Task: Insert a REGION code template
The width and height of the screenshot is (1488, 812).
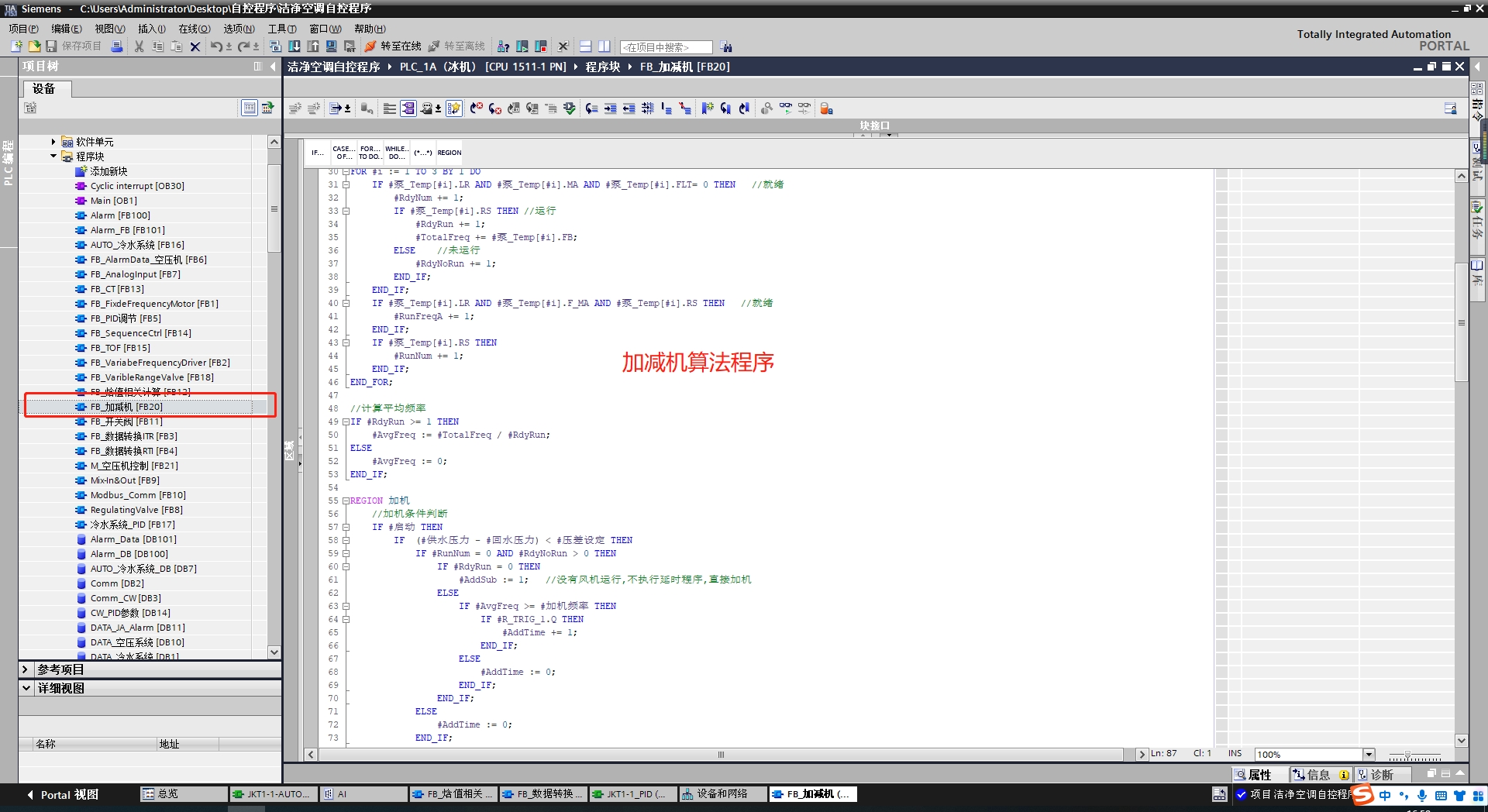Action: 449,153
